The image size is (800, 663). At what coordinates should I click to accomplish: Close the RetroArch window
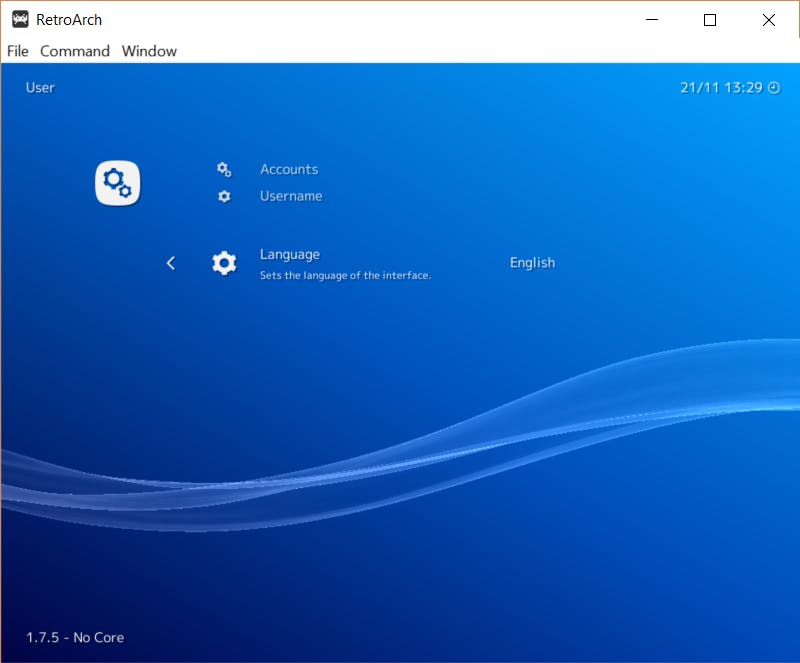(769, 20)
